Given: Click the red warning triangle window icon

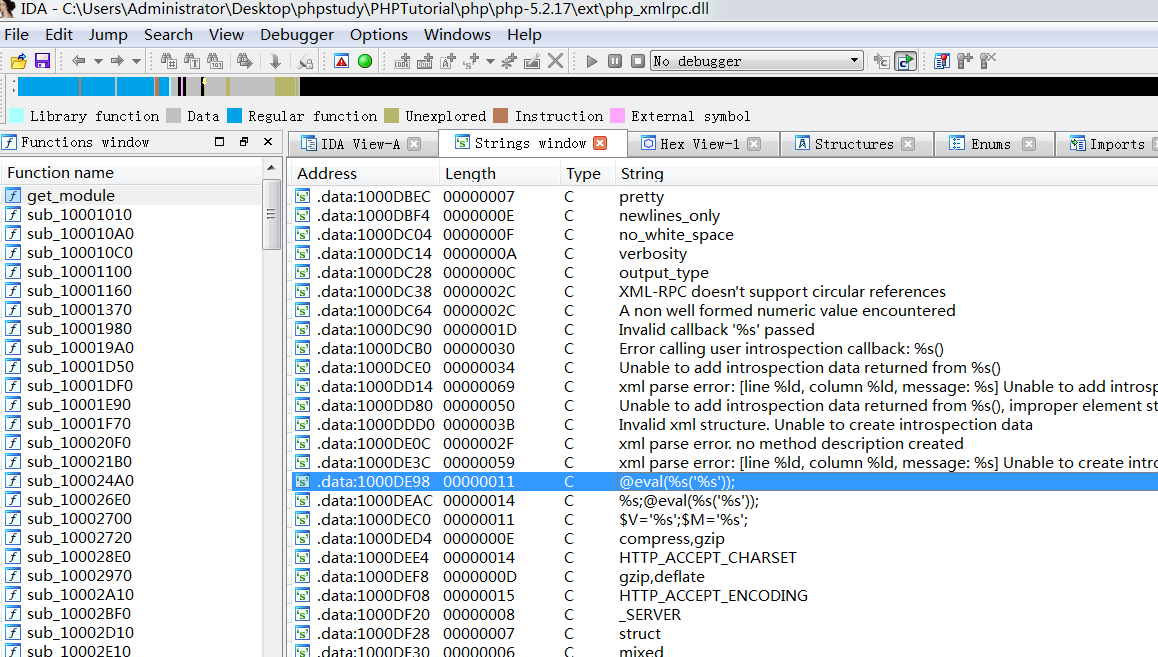Looking at the screenshot, I should (x=341, y=61).
